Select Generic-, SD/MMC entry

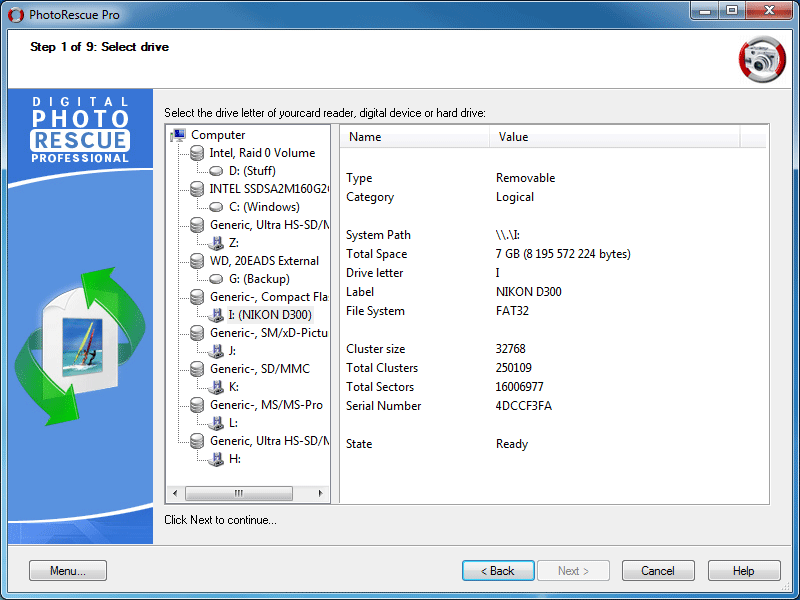point(260,369)
